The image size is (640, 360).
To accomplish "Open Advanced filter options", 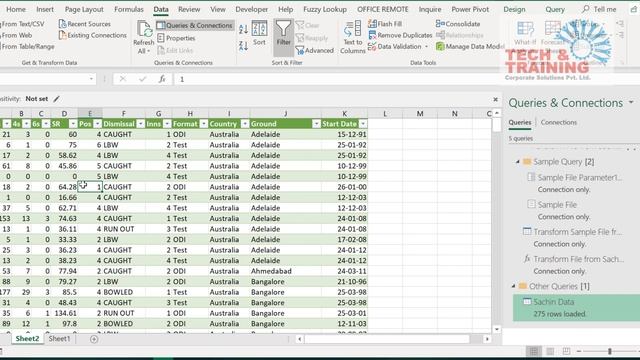I will pyautogui.click(x=314, y=51).
